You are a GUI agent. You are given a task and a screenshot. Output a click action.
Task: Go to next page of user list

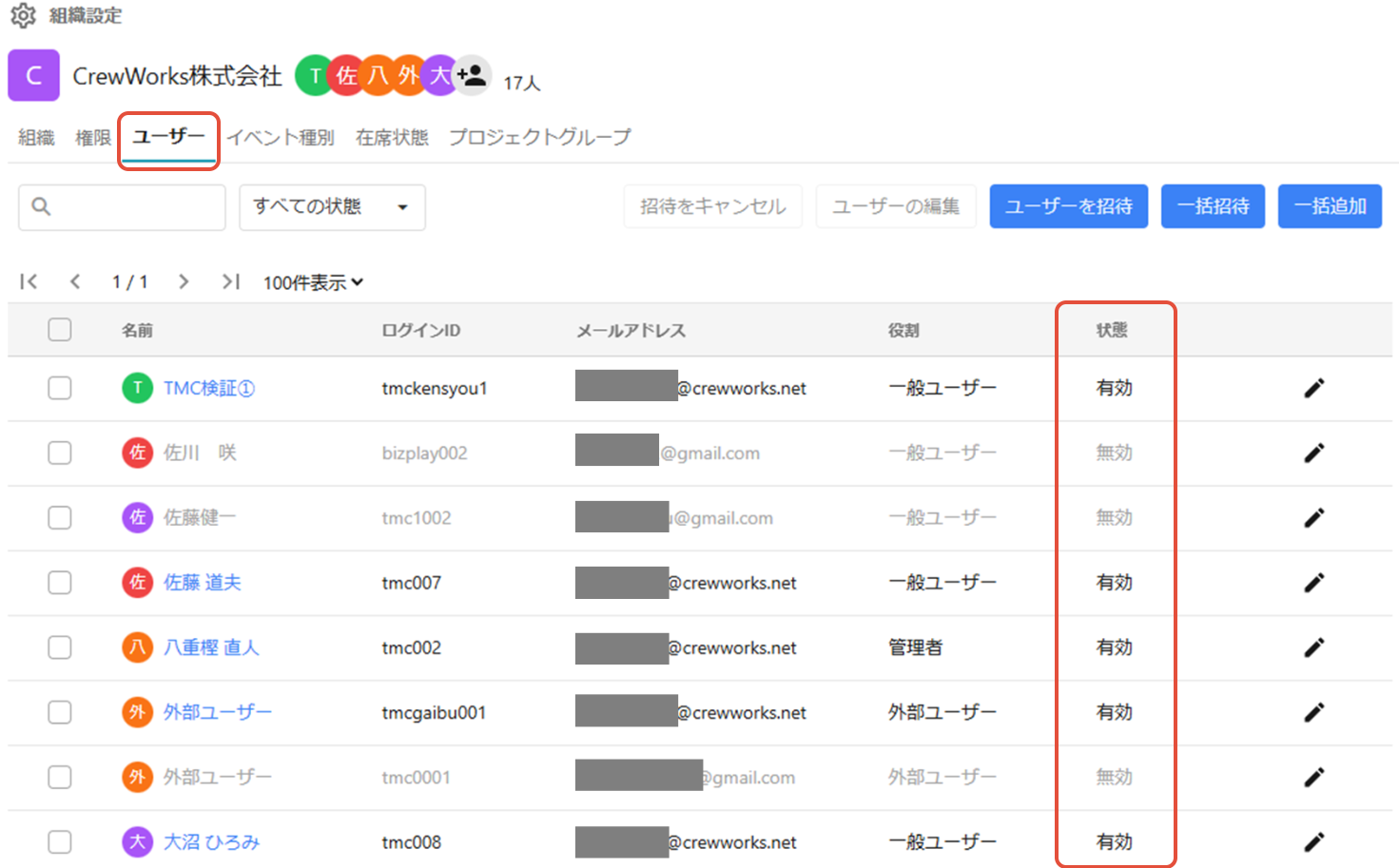tap(184, 281)
